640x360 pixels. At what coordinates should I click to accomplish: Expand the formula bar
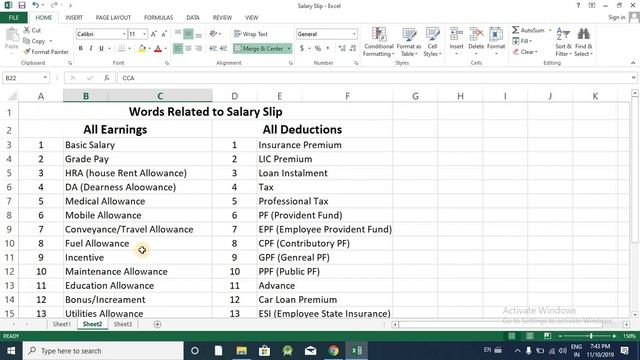633,78
